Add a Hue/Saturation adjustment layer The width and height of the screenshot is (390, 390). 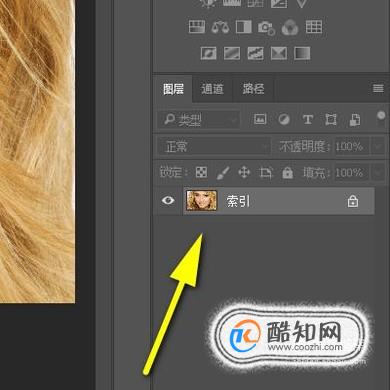197,27
